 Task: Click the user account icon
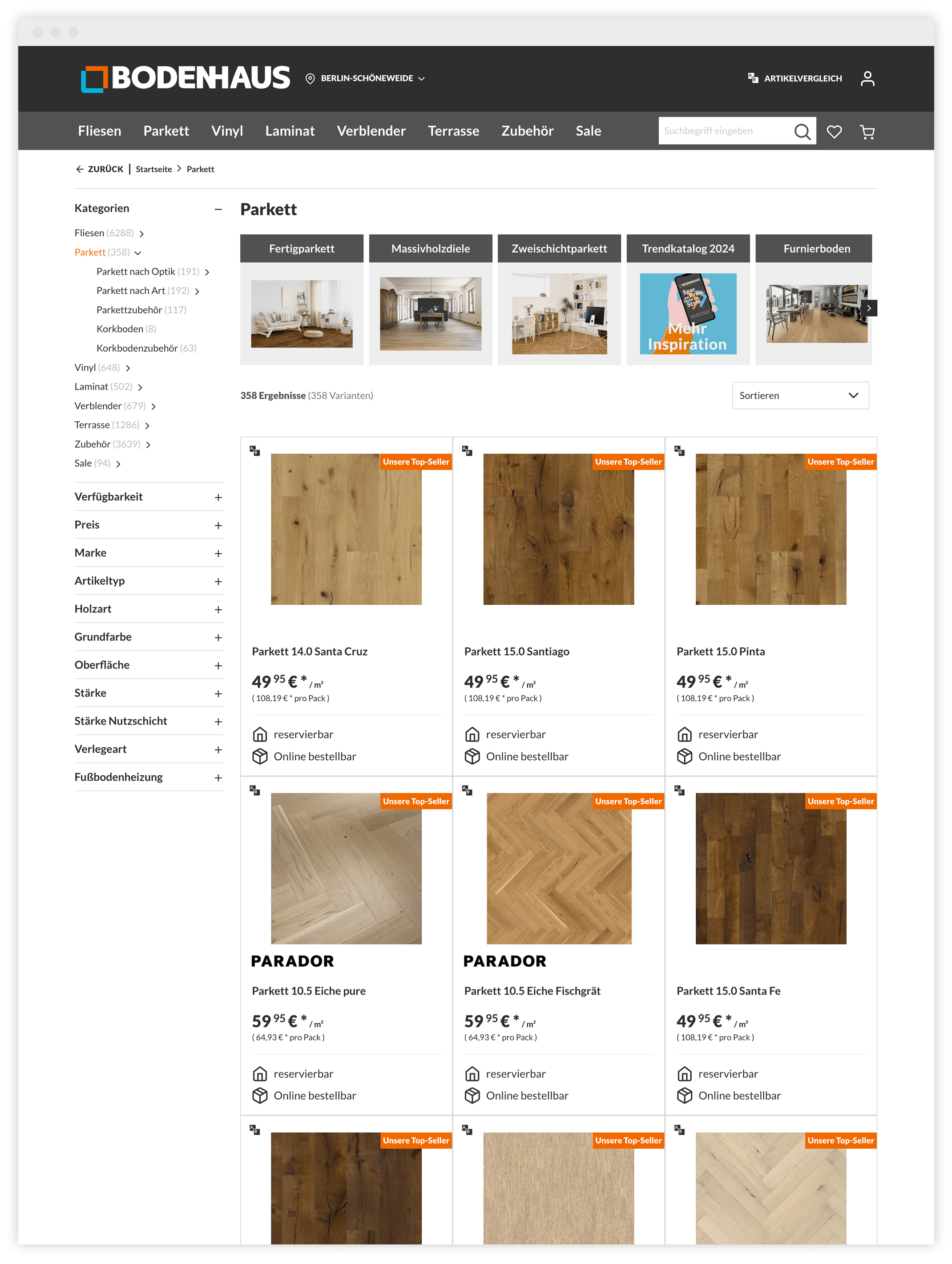[x=867, y=78]
